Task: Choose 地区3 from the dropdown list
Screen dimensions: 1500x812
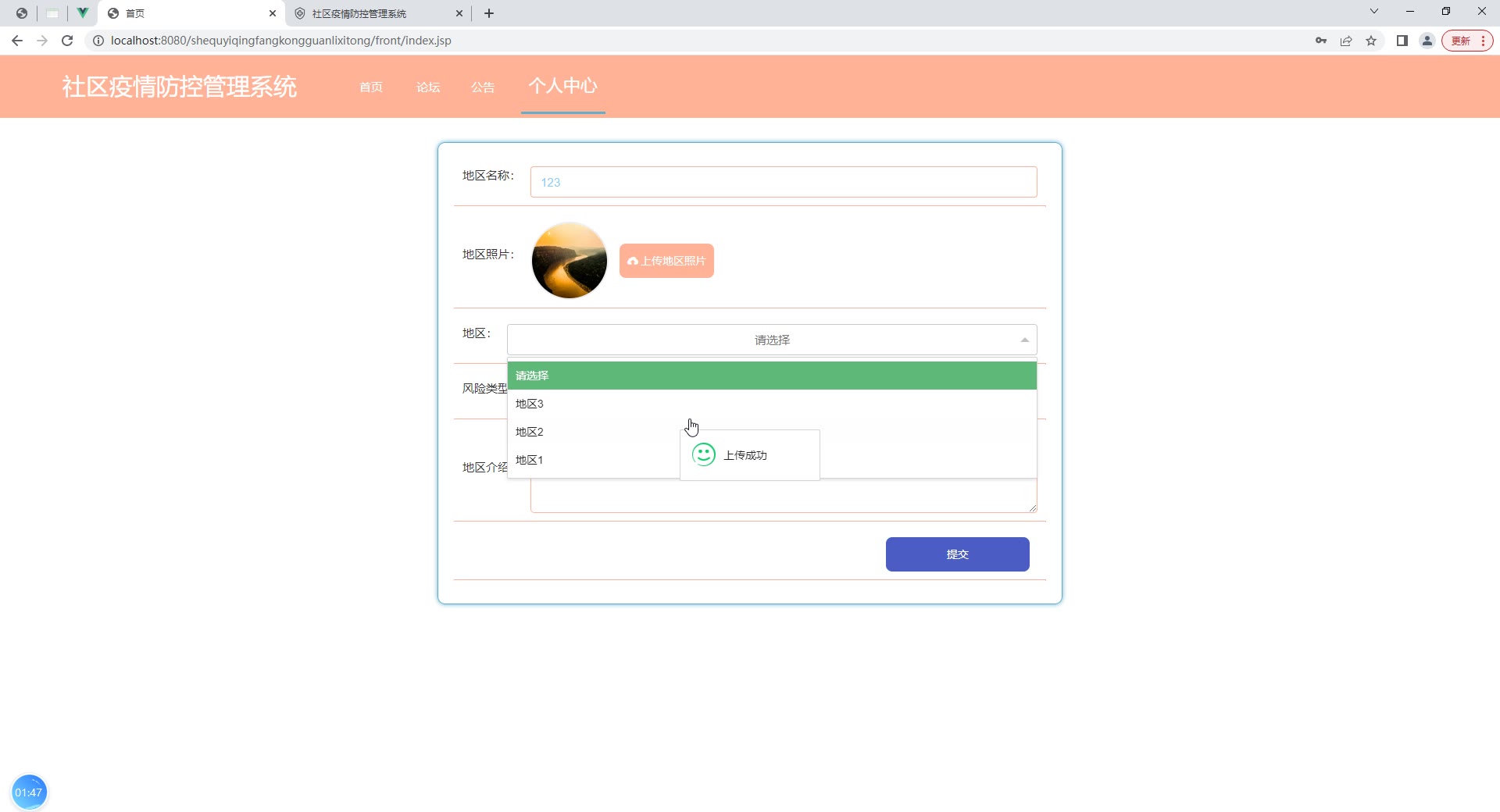Action: (772, 404)
